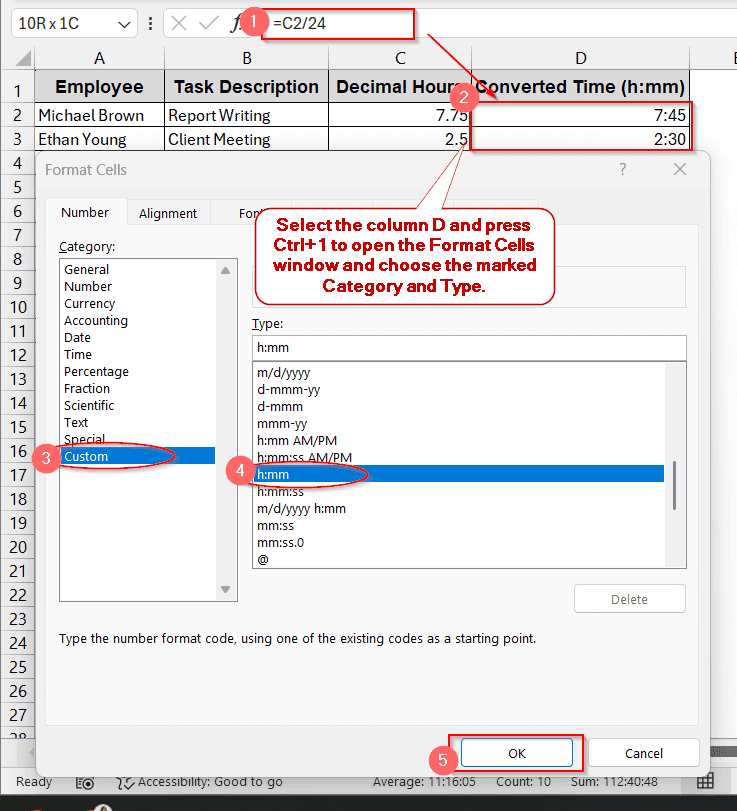Select column D header
Image resolution: width=737 pixels, height=811 pixels.
[x=581, y=58]
